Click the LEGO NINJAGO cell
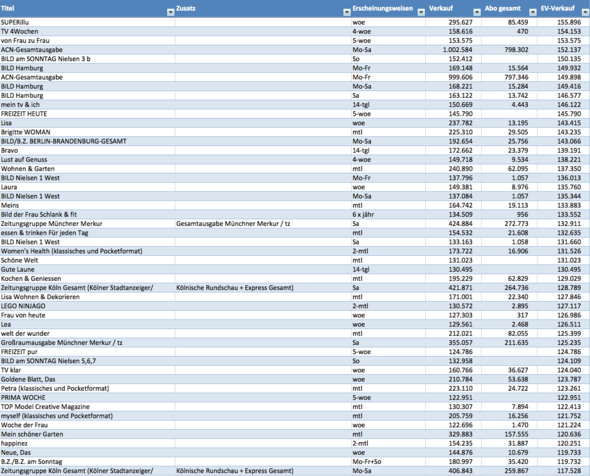 coord(87,306)
